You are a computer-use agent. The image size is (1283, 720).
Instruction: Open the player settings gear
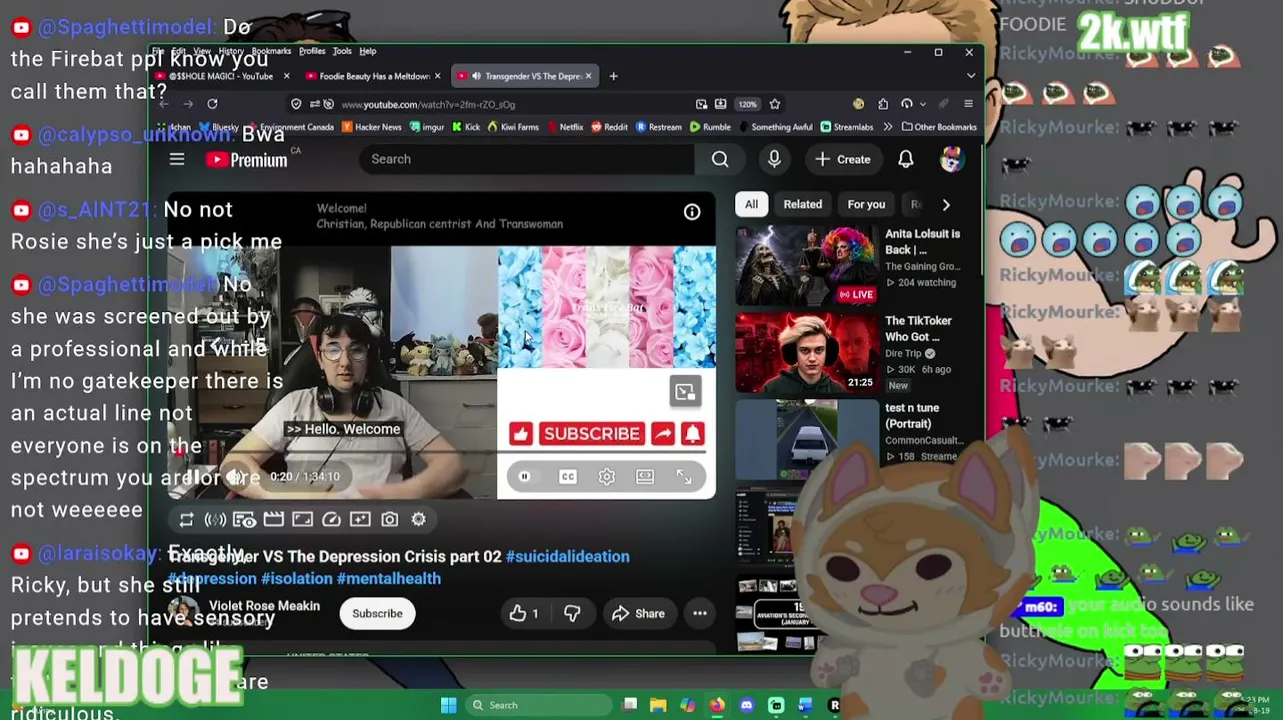(607, 477)
